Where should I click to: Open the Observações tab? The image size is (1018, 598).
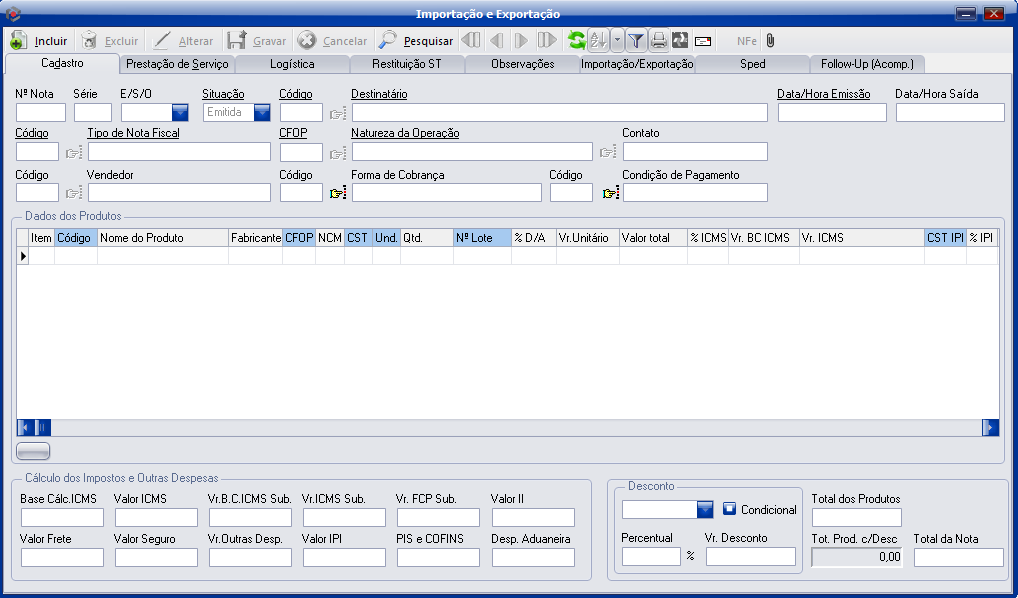point(522,64)
